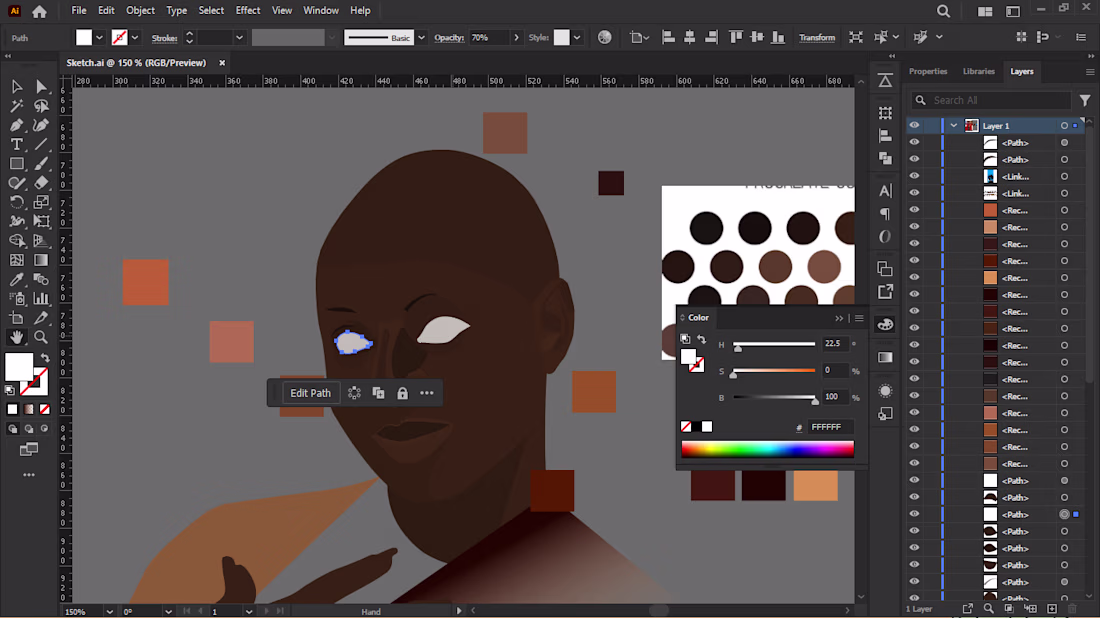Select the Gradient tool
Image resolution: width=1100 pixels, height=618 pixels.
tap(41, 260)
